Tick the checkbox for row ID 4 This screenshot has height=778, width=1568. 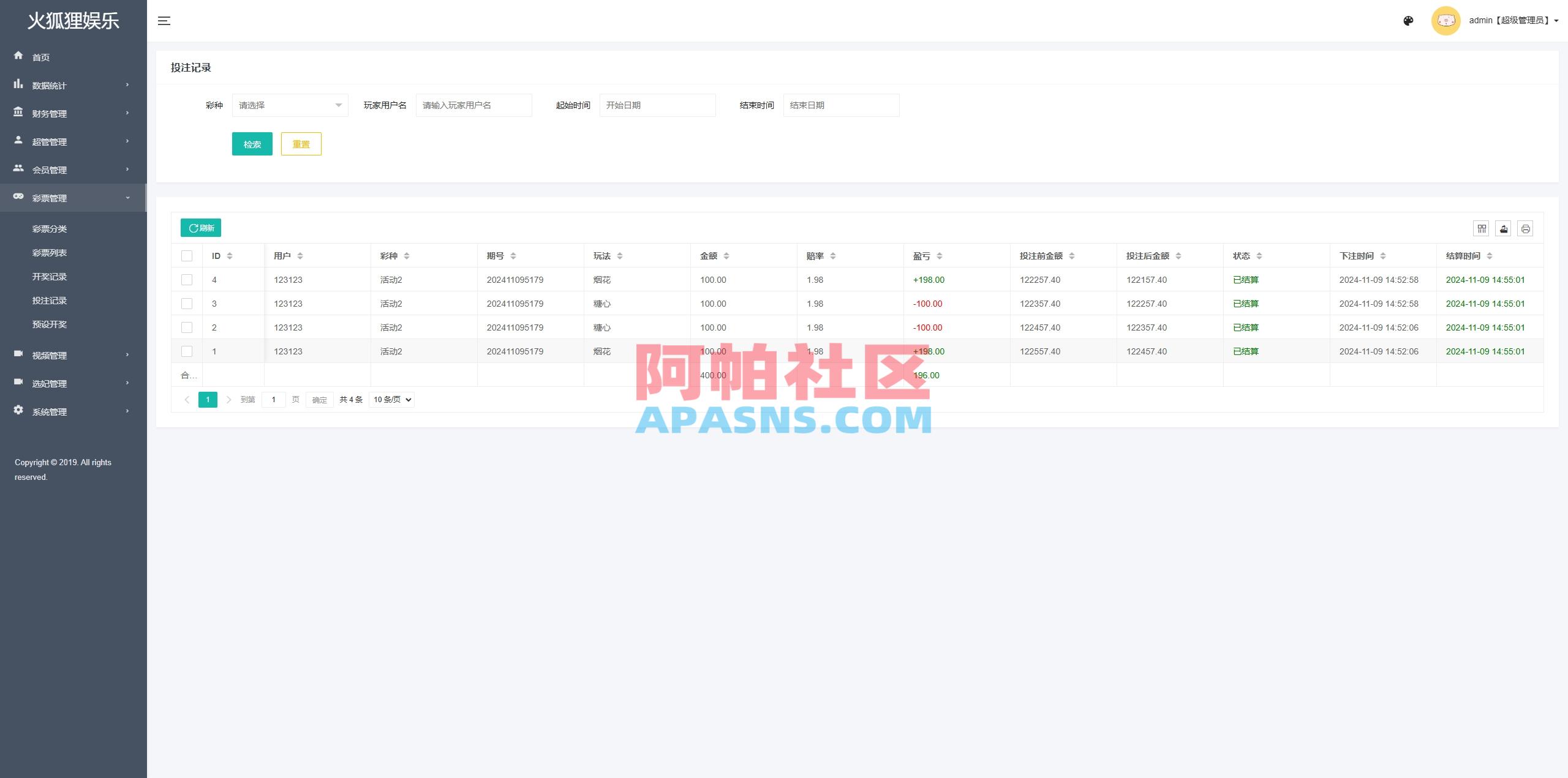pyautogui.click(x=187, y=280)
